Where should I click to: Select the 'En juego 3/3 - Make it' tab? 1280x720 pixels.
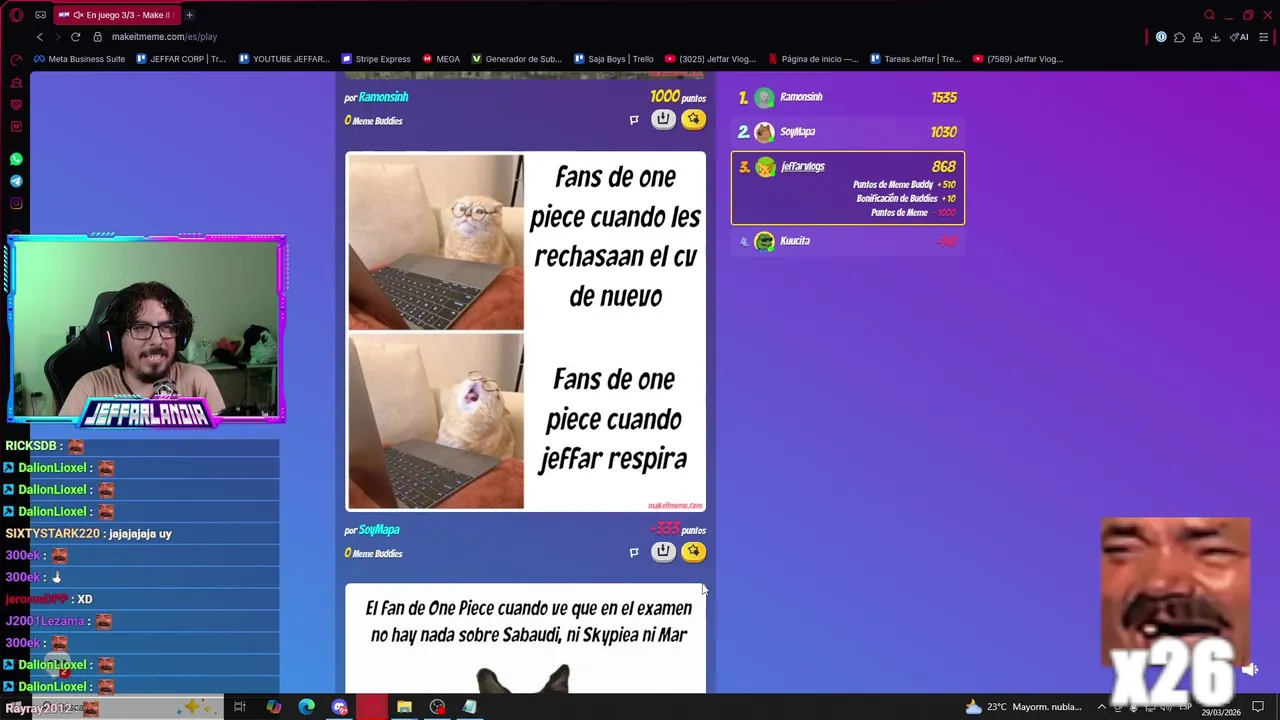[x=115, y=15]
